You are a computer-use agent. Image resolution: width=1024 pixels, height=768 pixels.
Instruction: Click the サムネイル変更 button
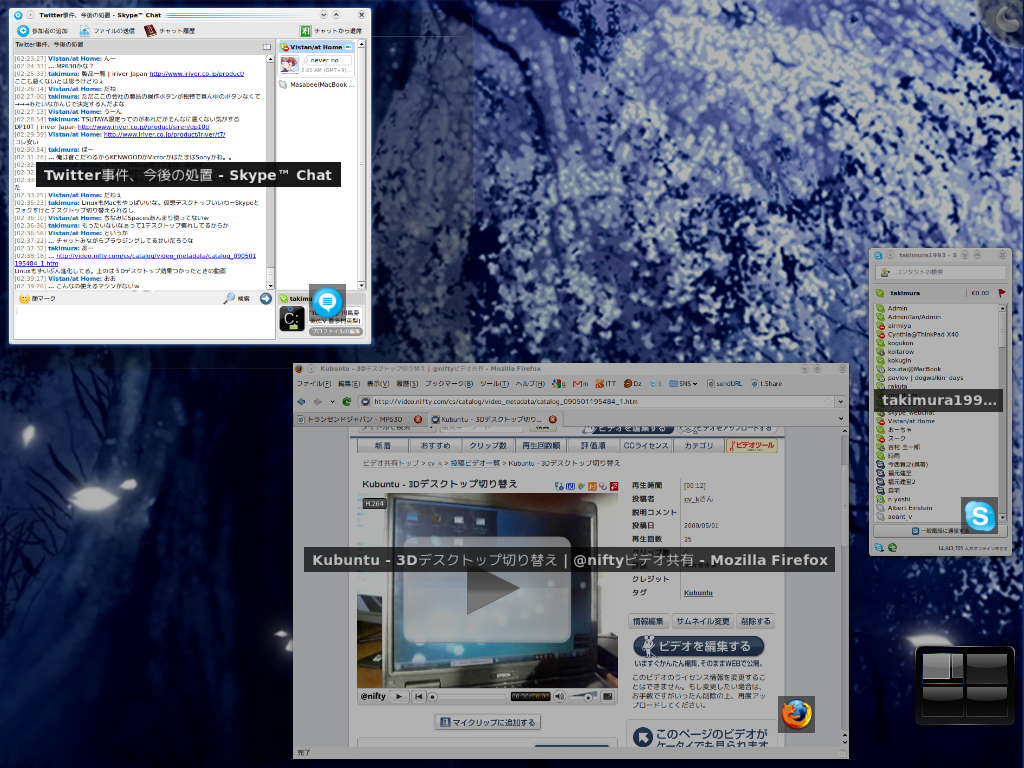click(x=702, y=621)
